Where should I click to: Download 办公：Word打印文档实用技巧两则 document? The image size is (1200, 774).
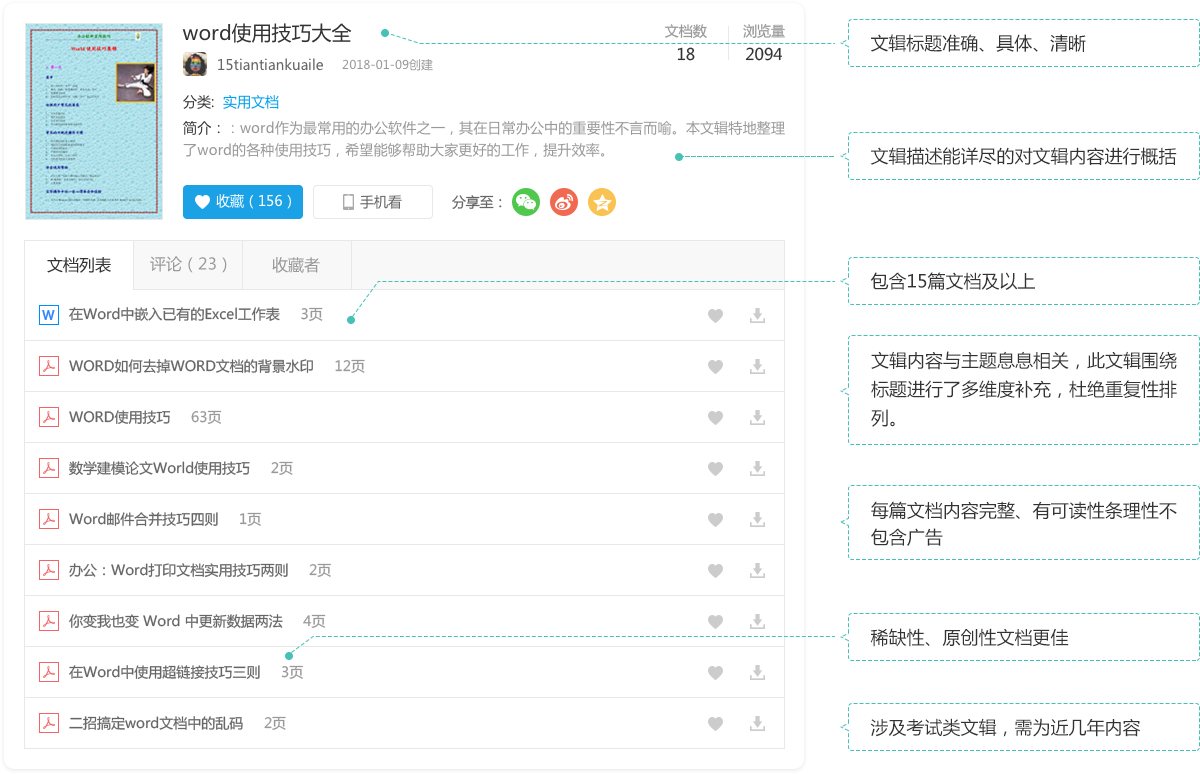point(758,570)
